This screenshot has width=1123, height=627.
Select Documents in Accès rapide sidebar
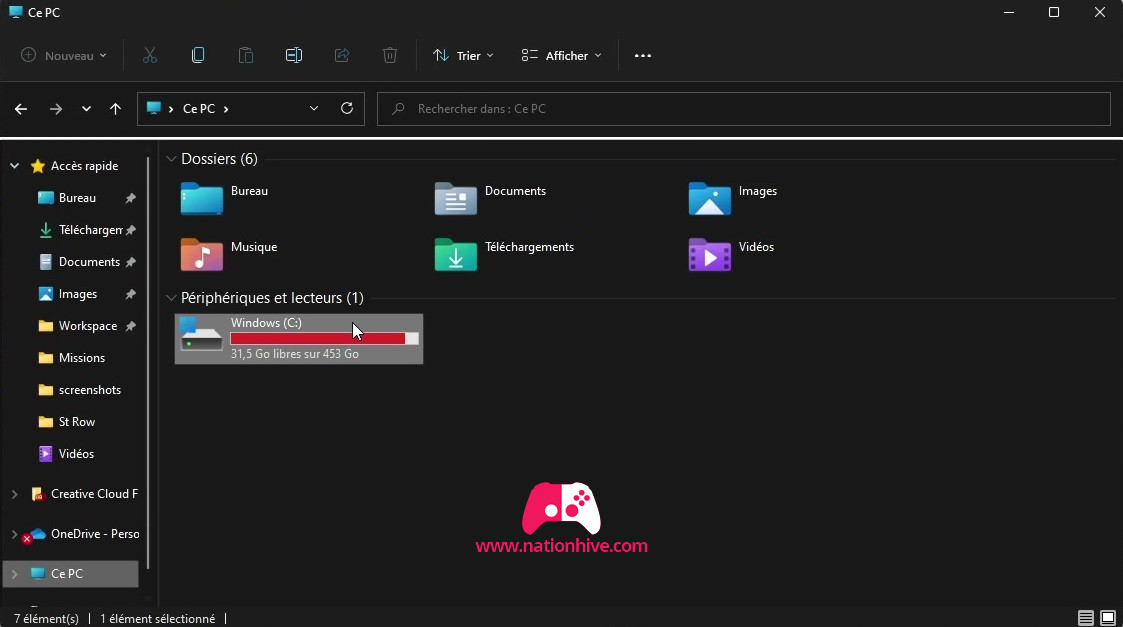coord(89,262)
